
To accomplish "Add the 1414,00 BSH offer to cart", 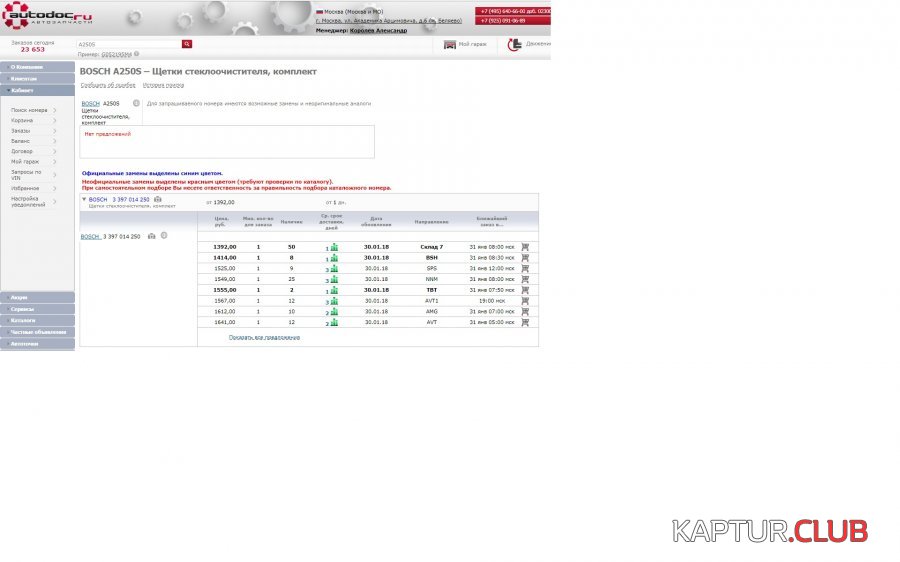I will pos(525,258).
